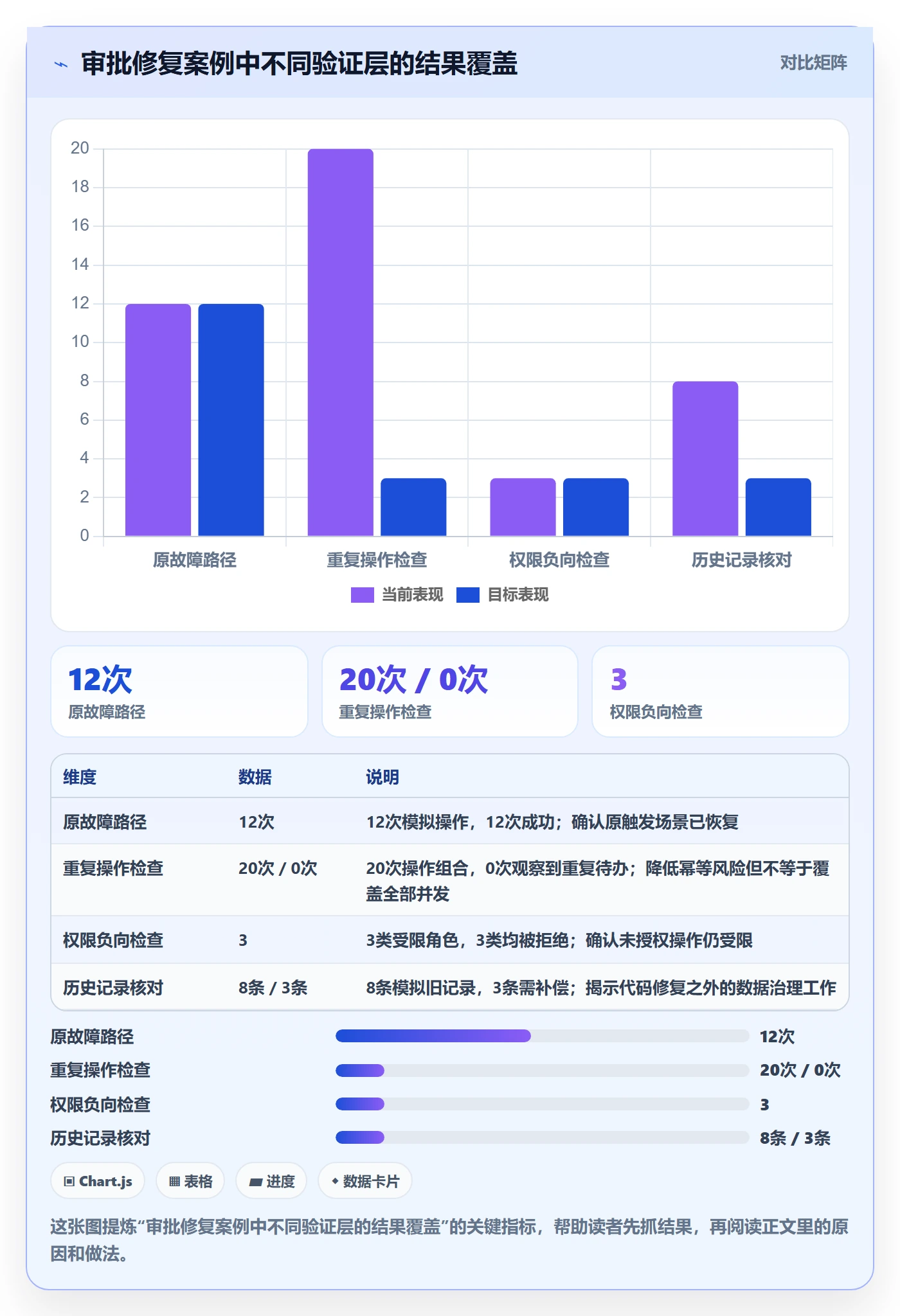Screen dimensions: 900x1316
Task: Click table cell 8条 / 3条
Action: (x=273, y=988)
